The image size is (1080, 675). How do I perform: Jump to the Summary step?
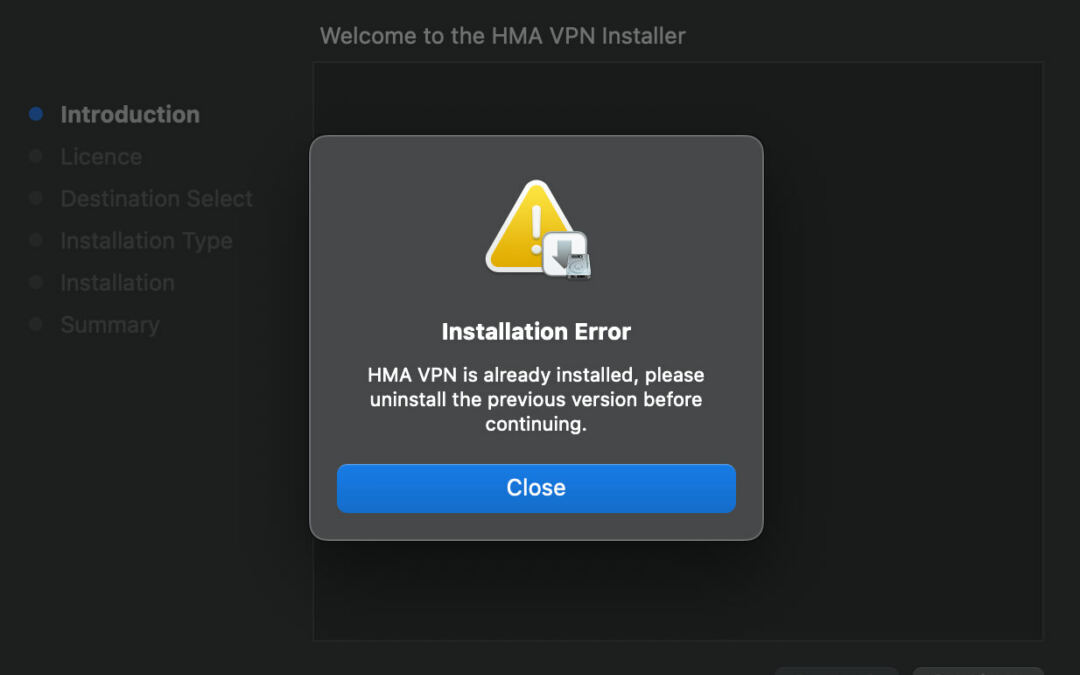point(110,325)
